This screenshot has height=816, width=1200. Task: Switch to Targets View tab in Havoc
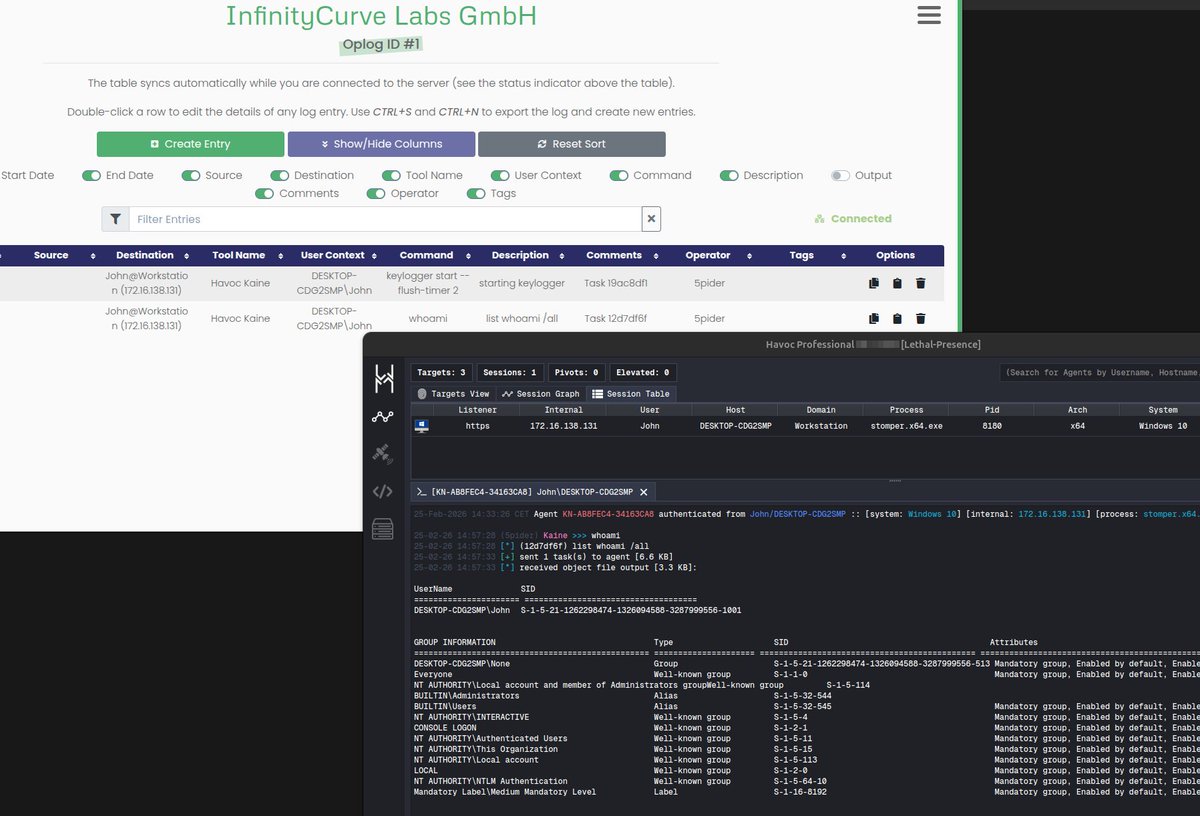pyautogui.click(x=453, y=394)
